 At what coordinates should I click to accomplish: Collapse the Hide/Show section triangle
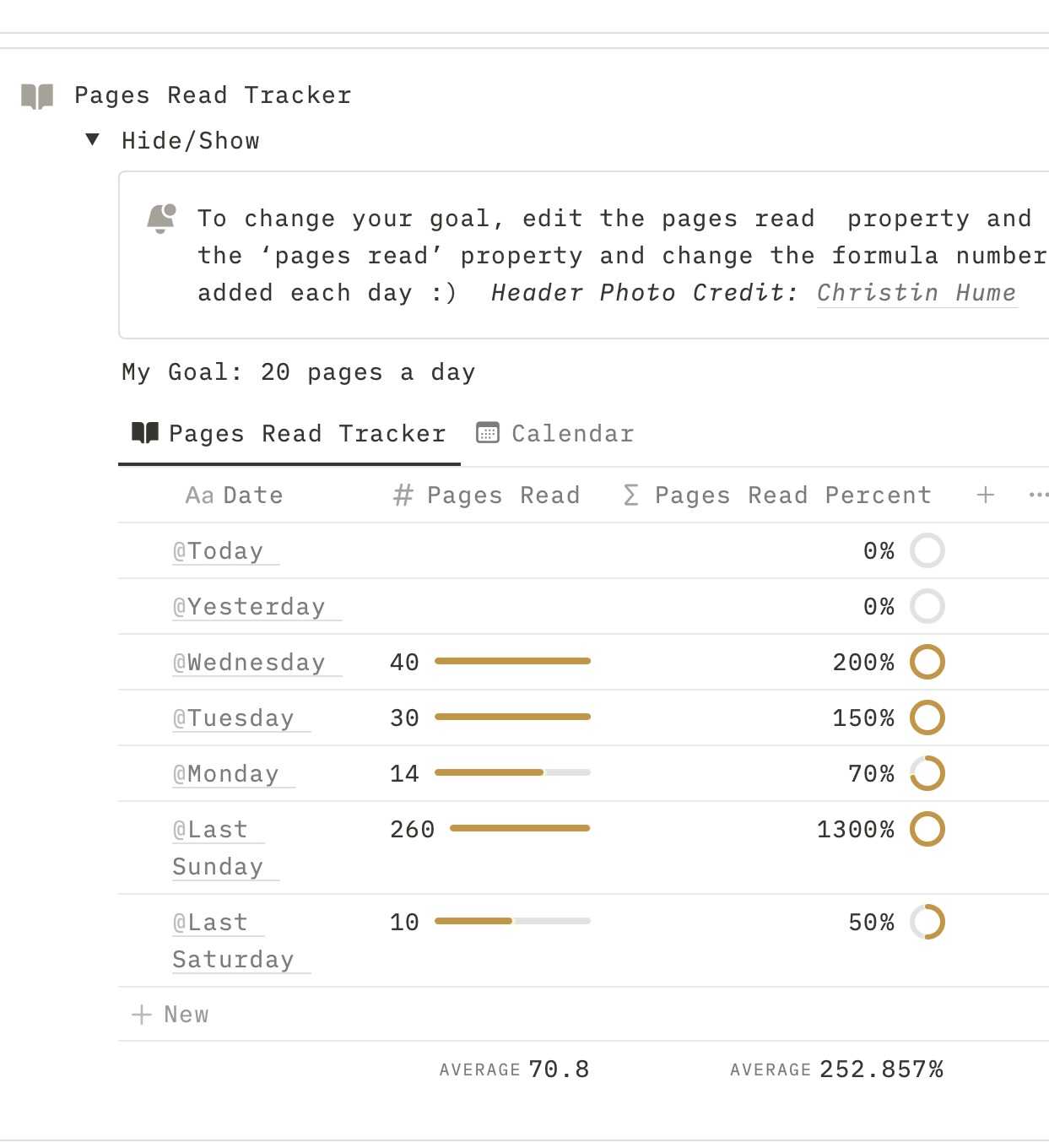pos(91,140)
